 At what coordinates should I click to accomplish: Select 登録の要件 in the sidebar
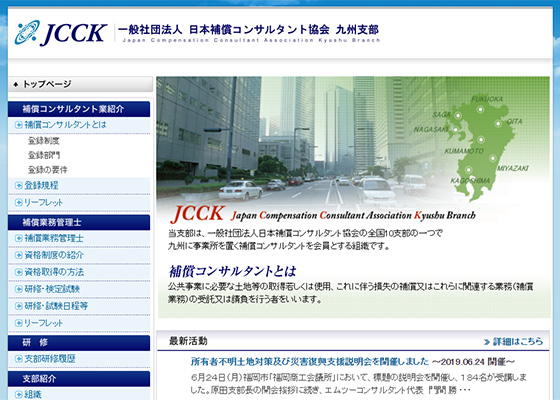[x=48, y=170]
